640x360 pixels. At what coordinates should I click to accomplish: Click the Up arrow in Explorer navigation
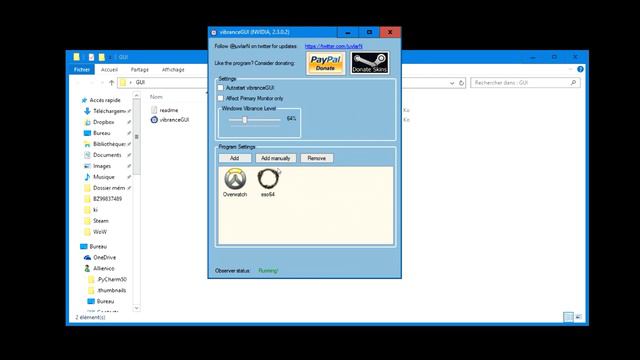tap(111, 82)
